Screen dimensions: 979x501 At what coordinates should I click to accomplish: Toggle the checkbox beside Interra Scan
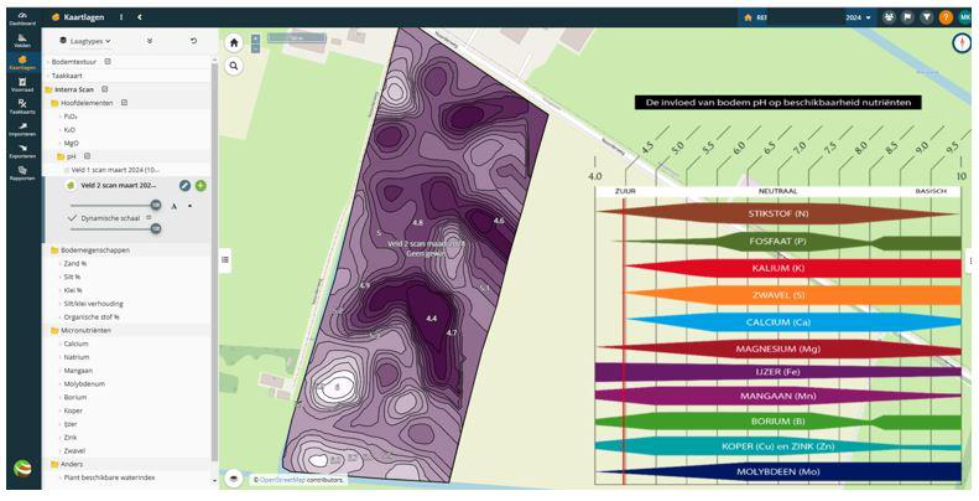coord(105,89)
